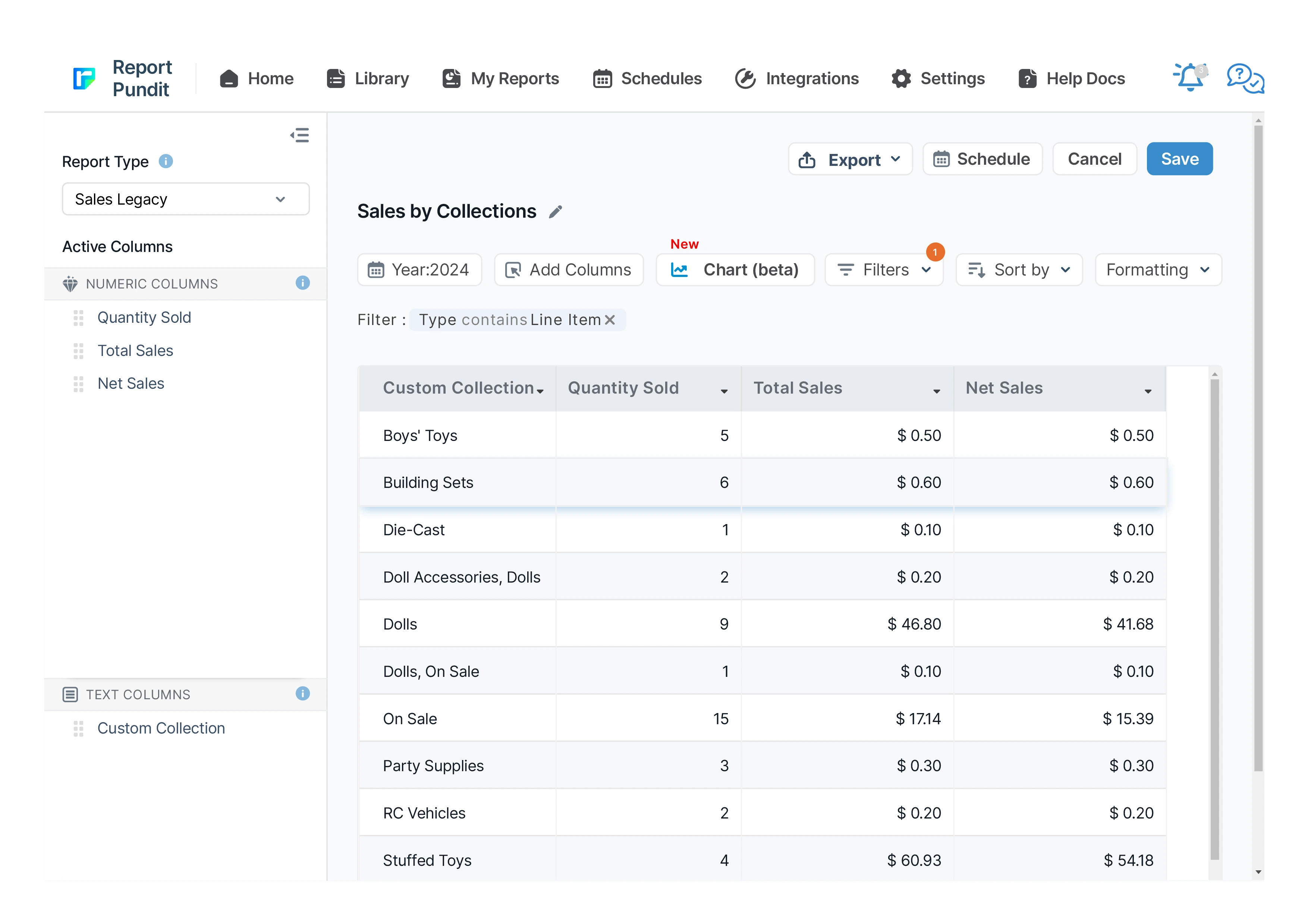Click the Quantity Sold drag handle
Image resolution: width=1308 pixels, height=924 pixels.
tap(79, 318)
